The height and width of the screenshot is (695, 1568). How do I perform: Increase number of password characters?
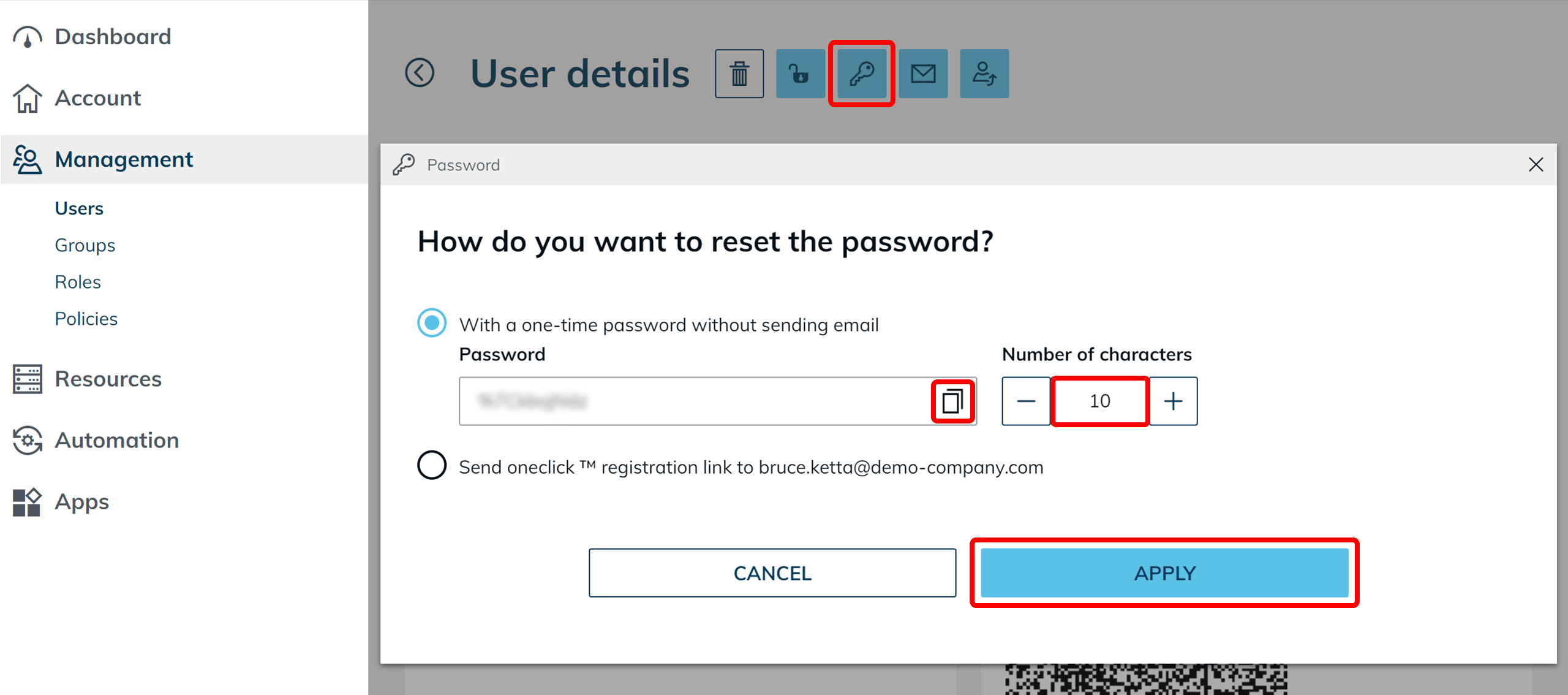click(1173, 401)
